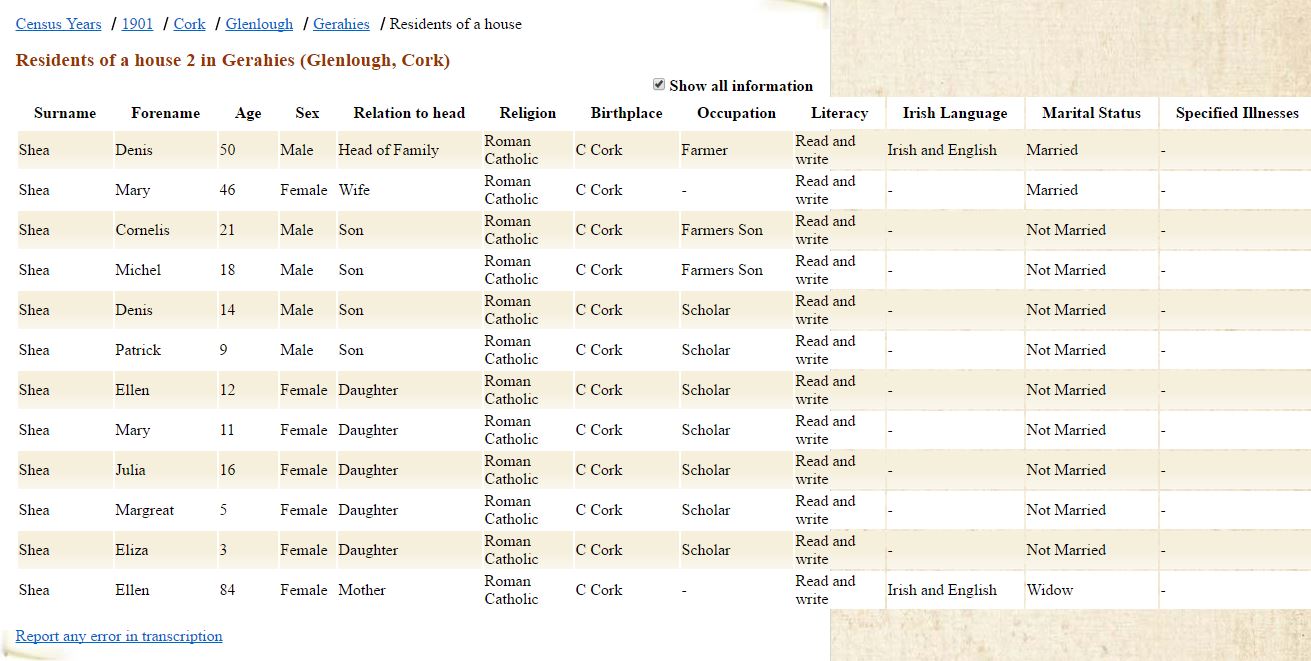Click C Cork birthplace in Cornelis row
1311x661 pixels.
pos(599,230)
